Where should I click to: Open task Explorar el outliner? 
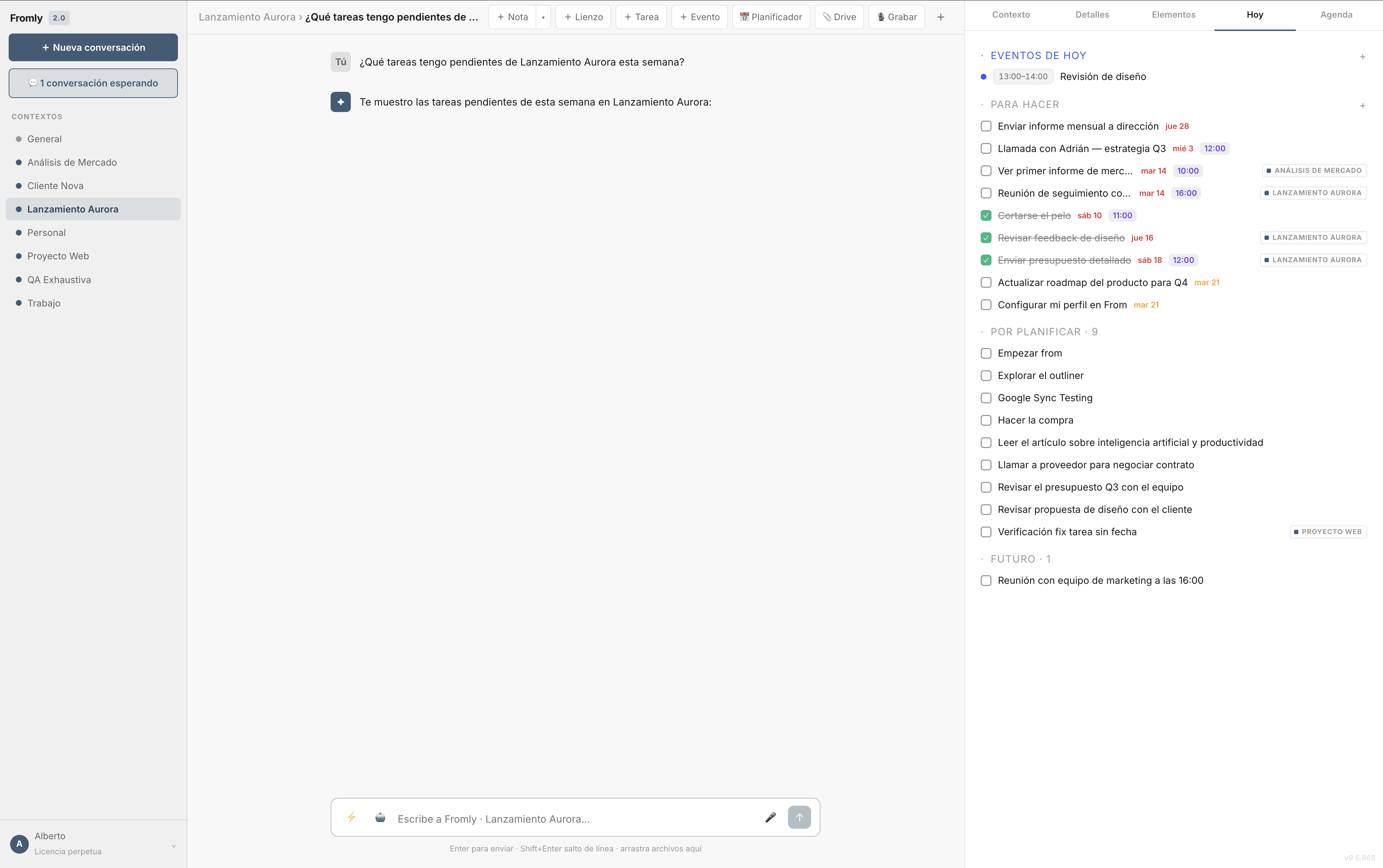(1040, 375)
